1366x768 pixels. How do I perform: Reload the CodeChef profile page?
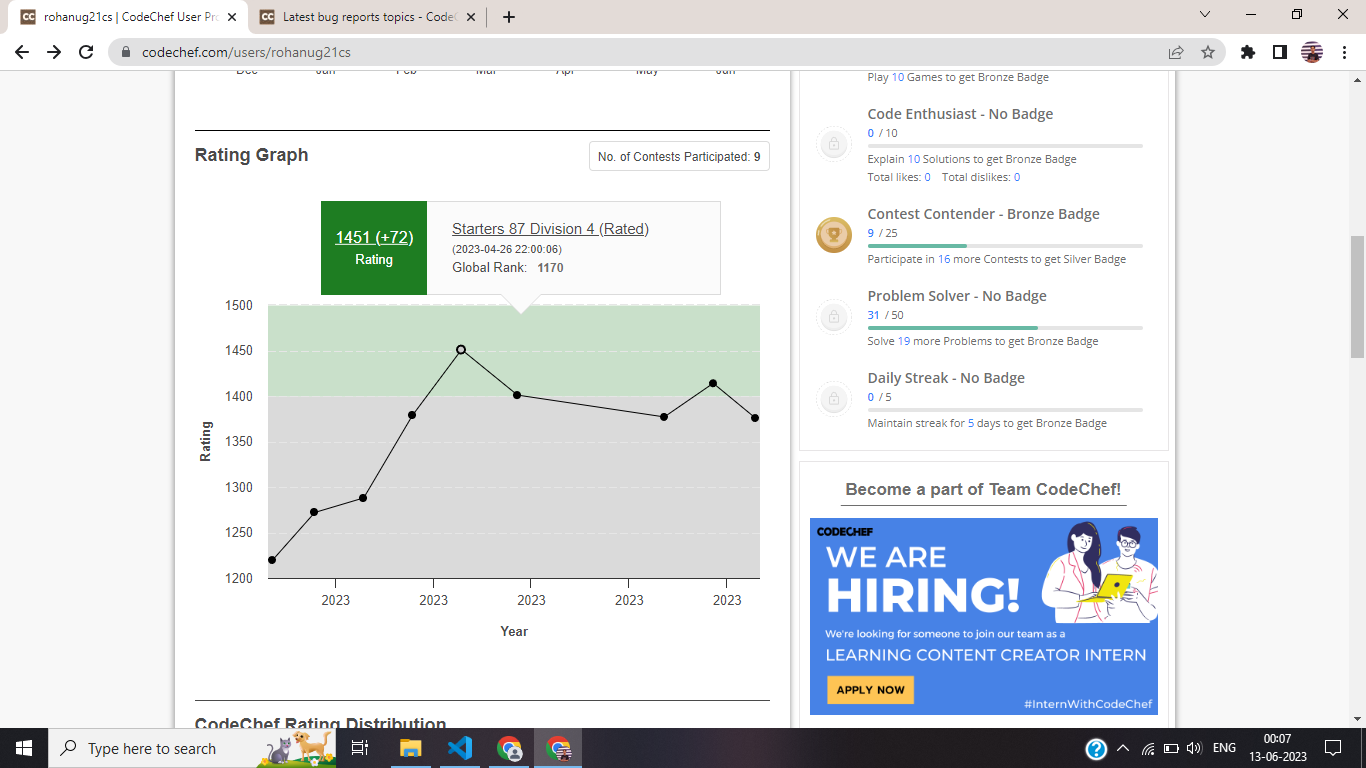(86, 52)
